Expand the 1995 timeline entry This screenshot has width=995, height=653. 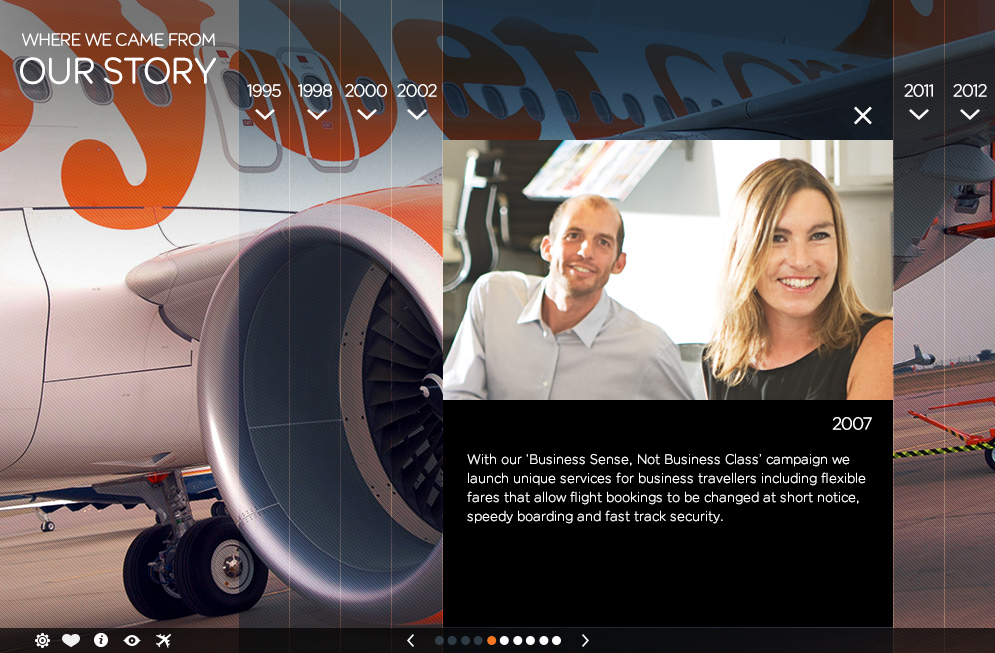click(265, 113)
